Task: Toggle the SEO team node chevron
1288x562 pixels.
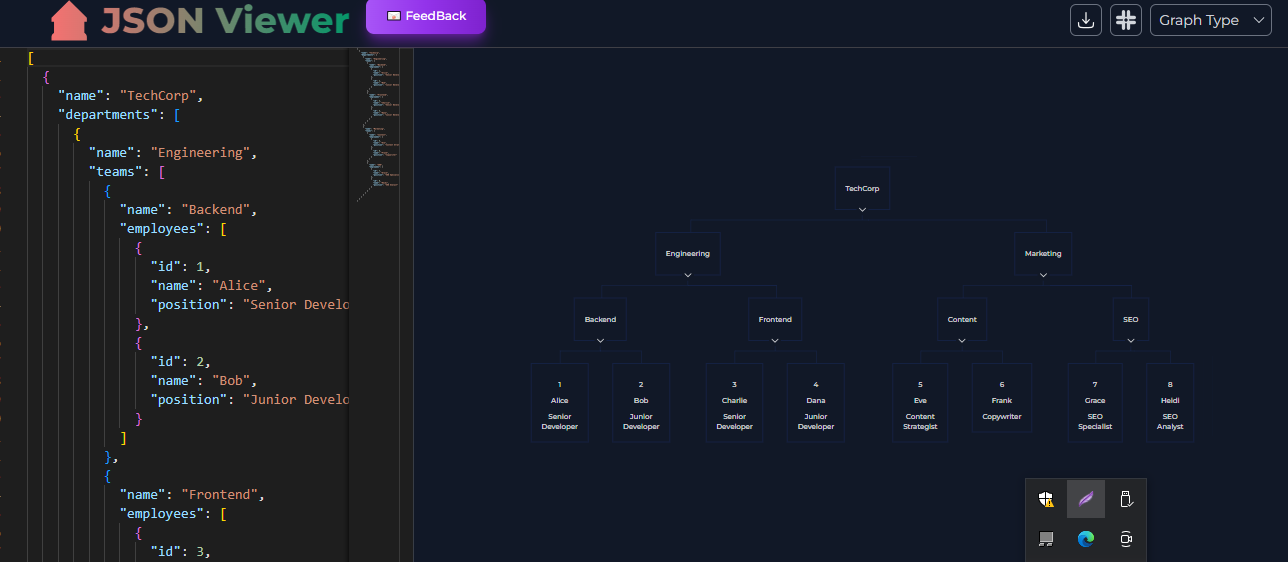Action: 1131,341
